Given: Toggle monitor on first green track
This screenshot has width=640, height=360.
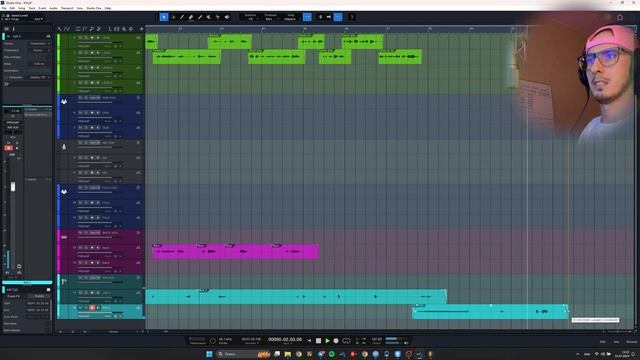Looking at the screenshot, I should (98, 38).
